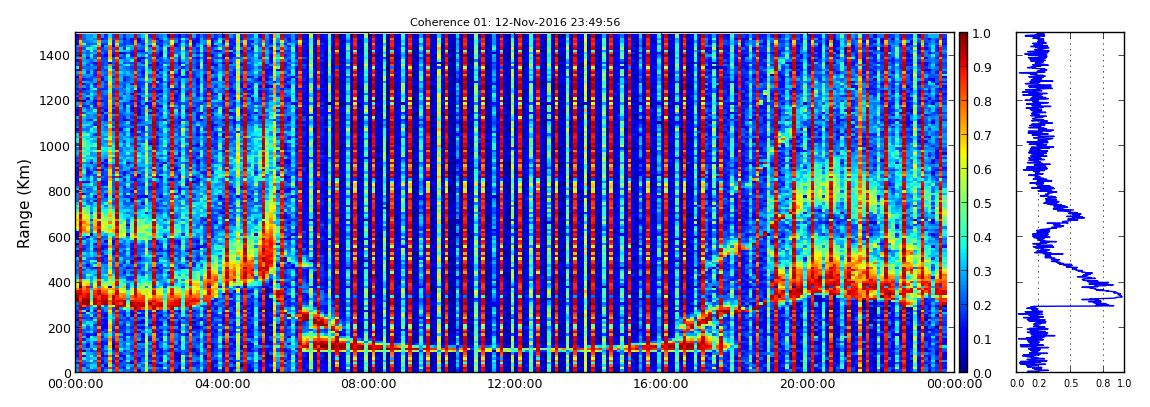Click the colorbar 0.7 tick label
1150x407 pixels.
pos(983,136)
